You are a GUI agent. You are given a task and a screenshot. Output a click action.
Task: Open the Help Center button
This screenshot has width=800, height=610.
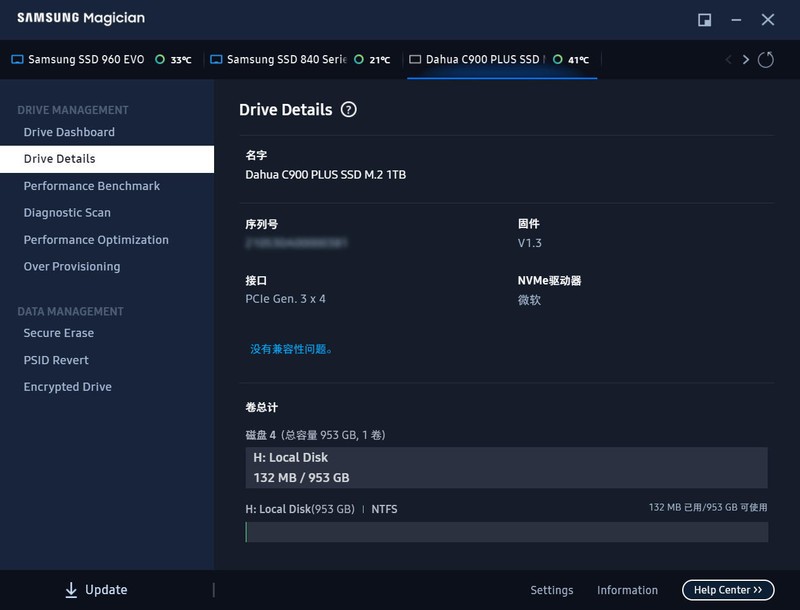[728, 590]
